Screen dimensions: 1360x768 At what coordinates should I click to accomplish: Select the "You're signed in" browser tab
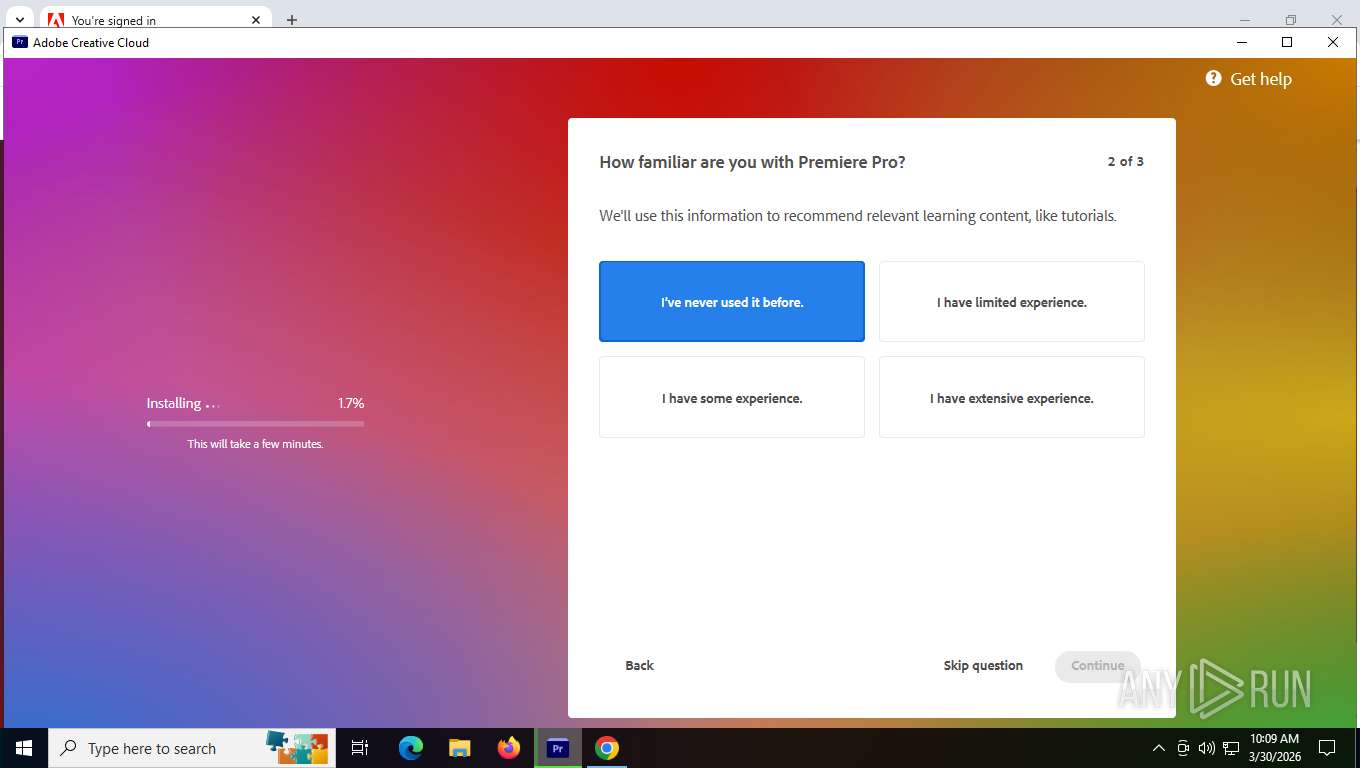[x=155, y=19]
